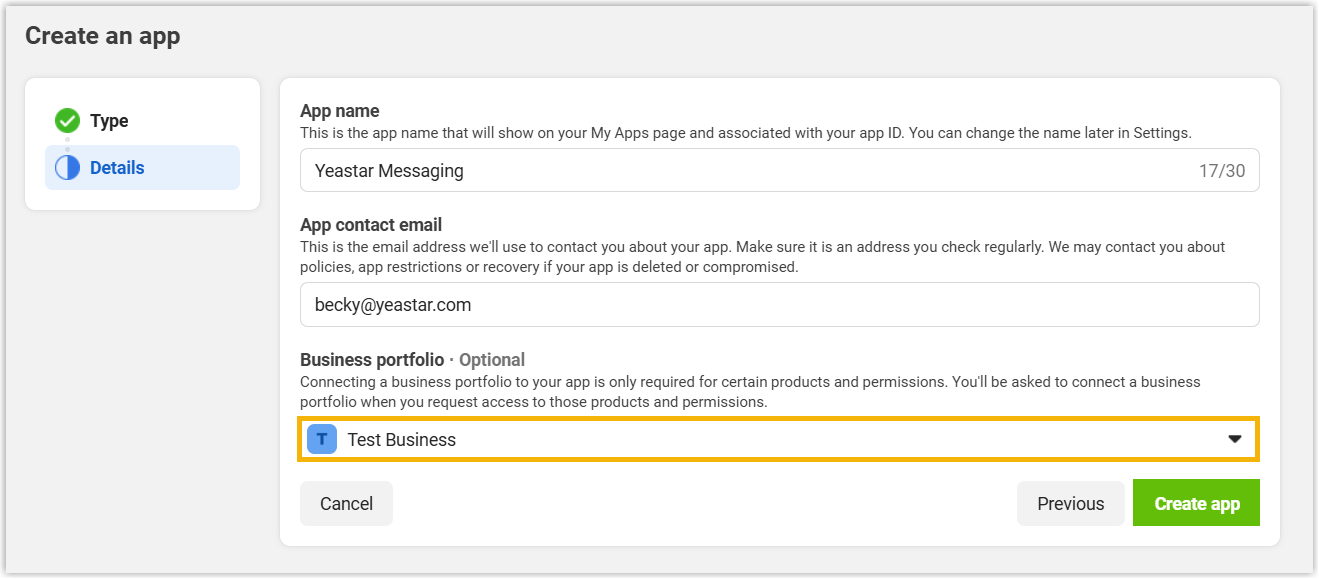Click the App name label
The width and height of the screenshot is (1319, 579).
[x=340, y=111]
